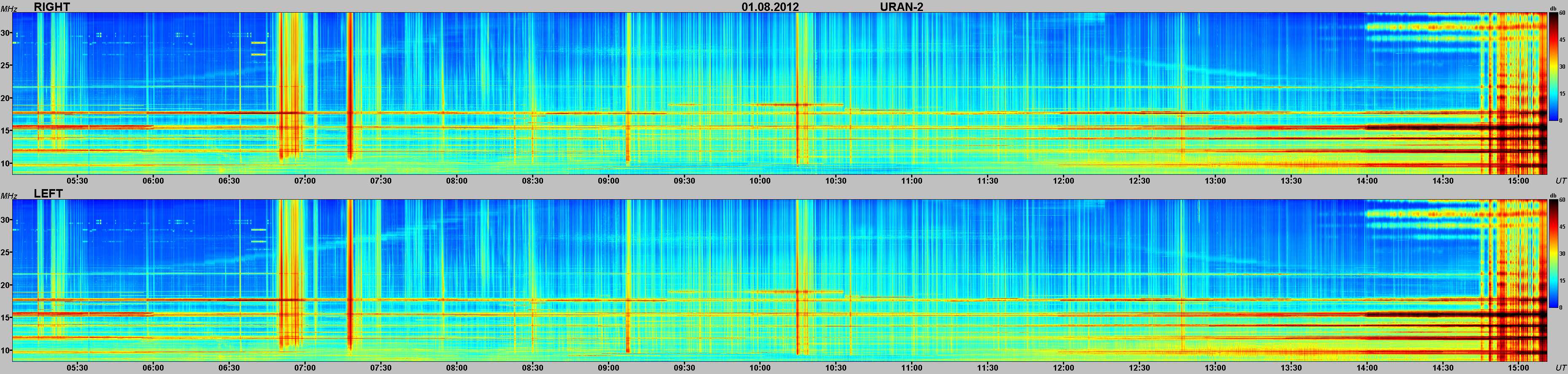Click the 11:30 time tick under RIGHT panel
The height and width of the screenshot is (374, 1568).
coord(988,181)
